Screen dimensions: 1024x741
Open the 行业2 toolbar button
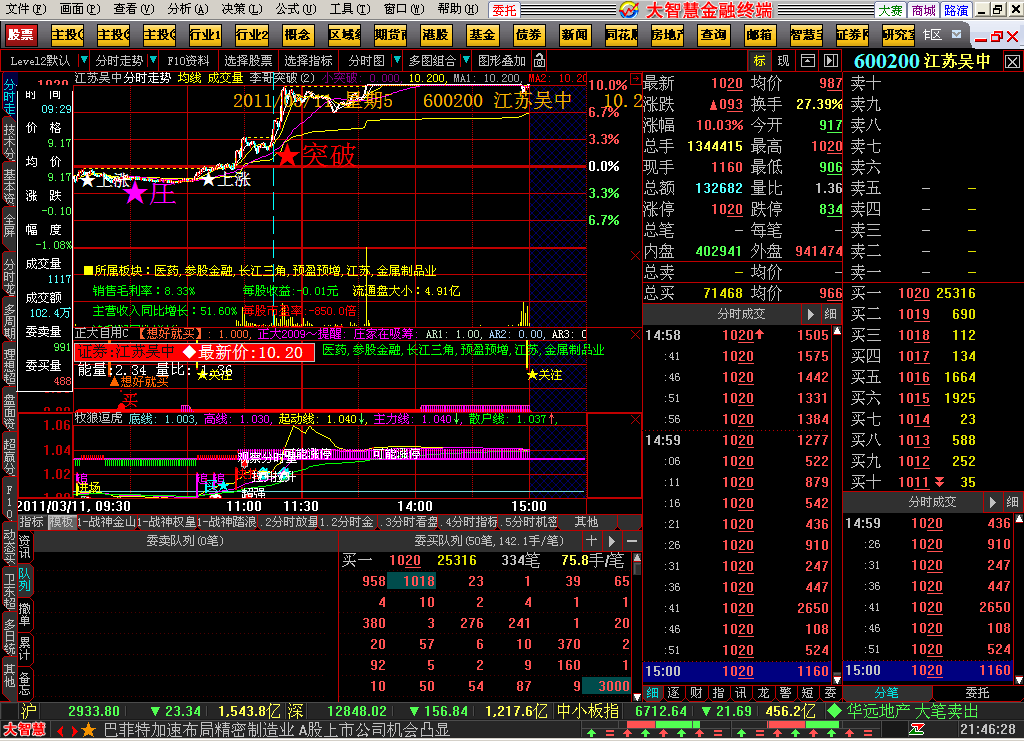tap(251, 35)
